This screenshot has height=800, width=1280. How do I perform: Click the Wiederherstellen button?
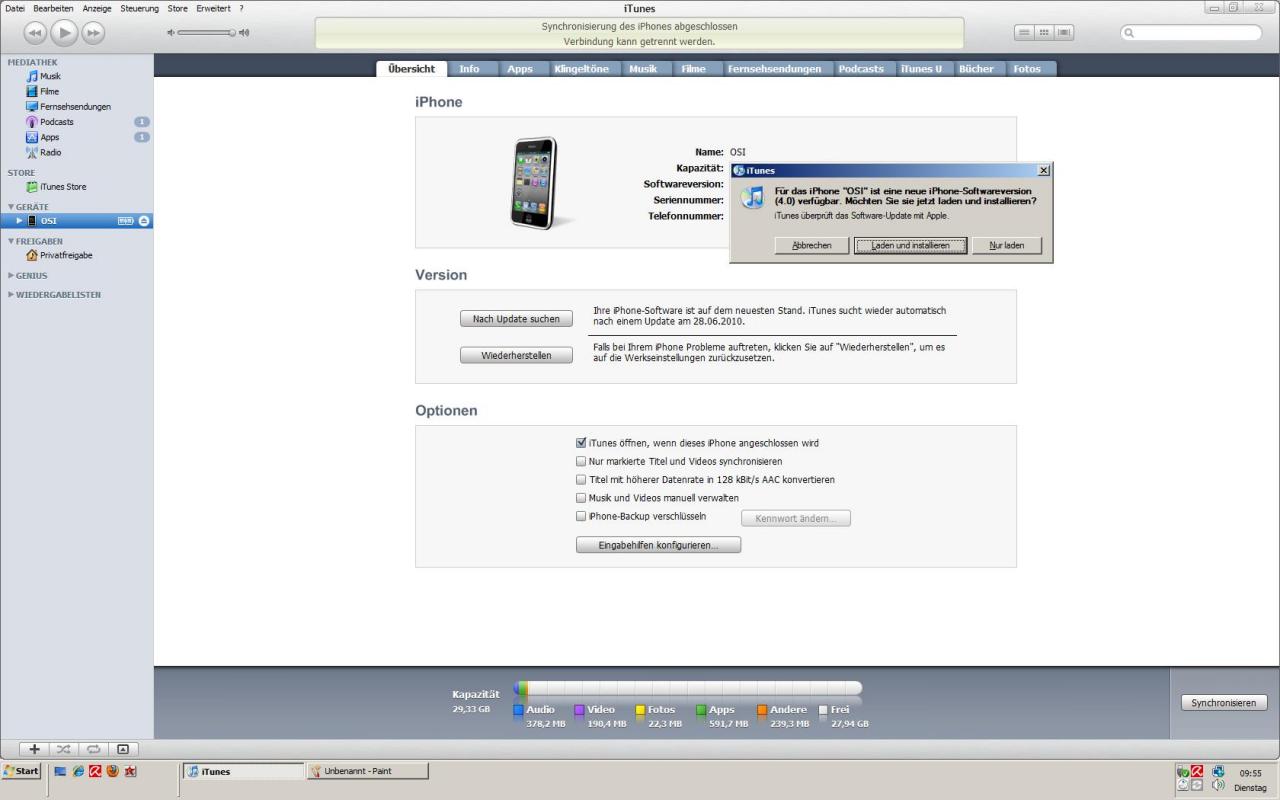tap(516, 355)
